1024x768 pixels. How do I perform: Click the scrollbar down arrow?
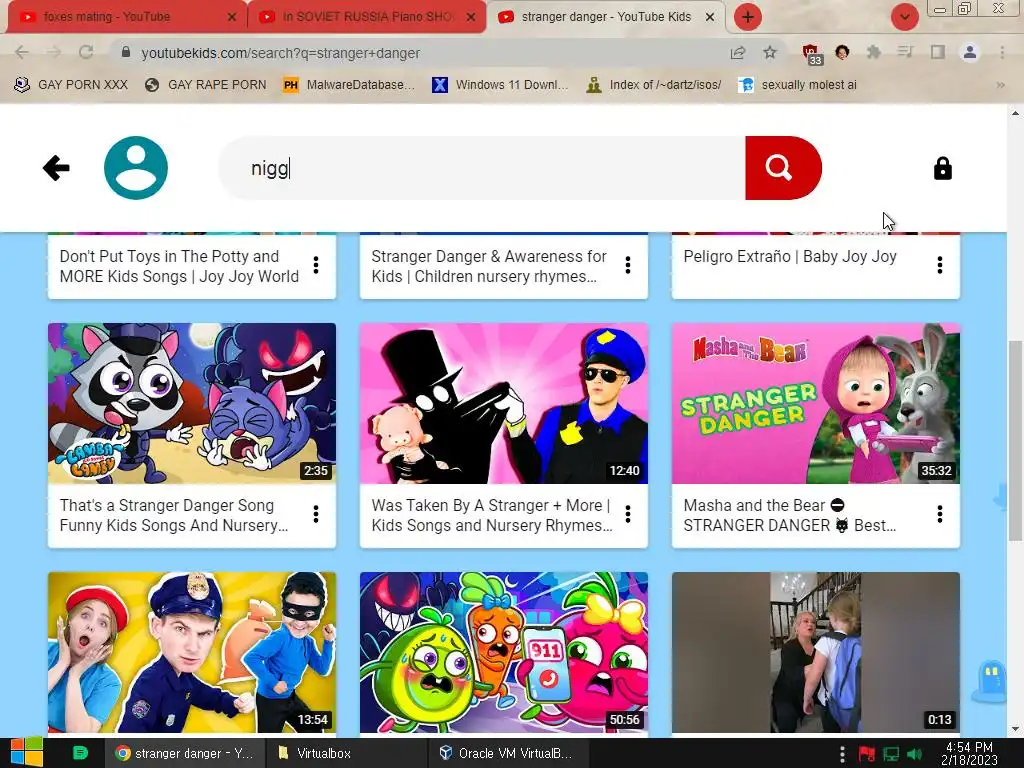(1015, 729)
